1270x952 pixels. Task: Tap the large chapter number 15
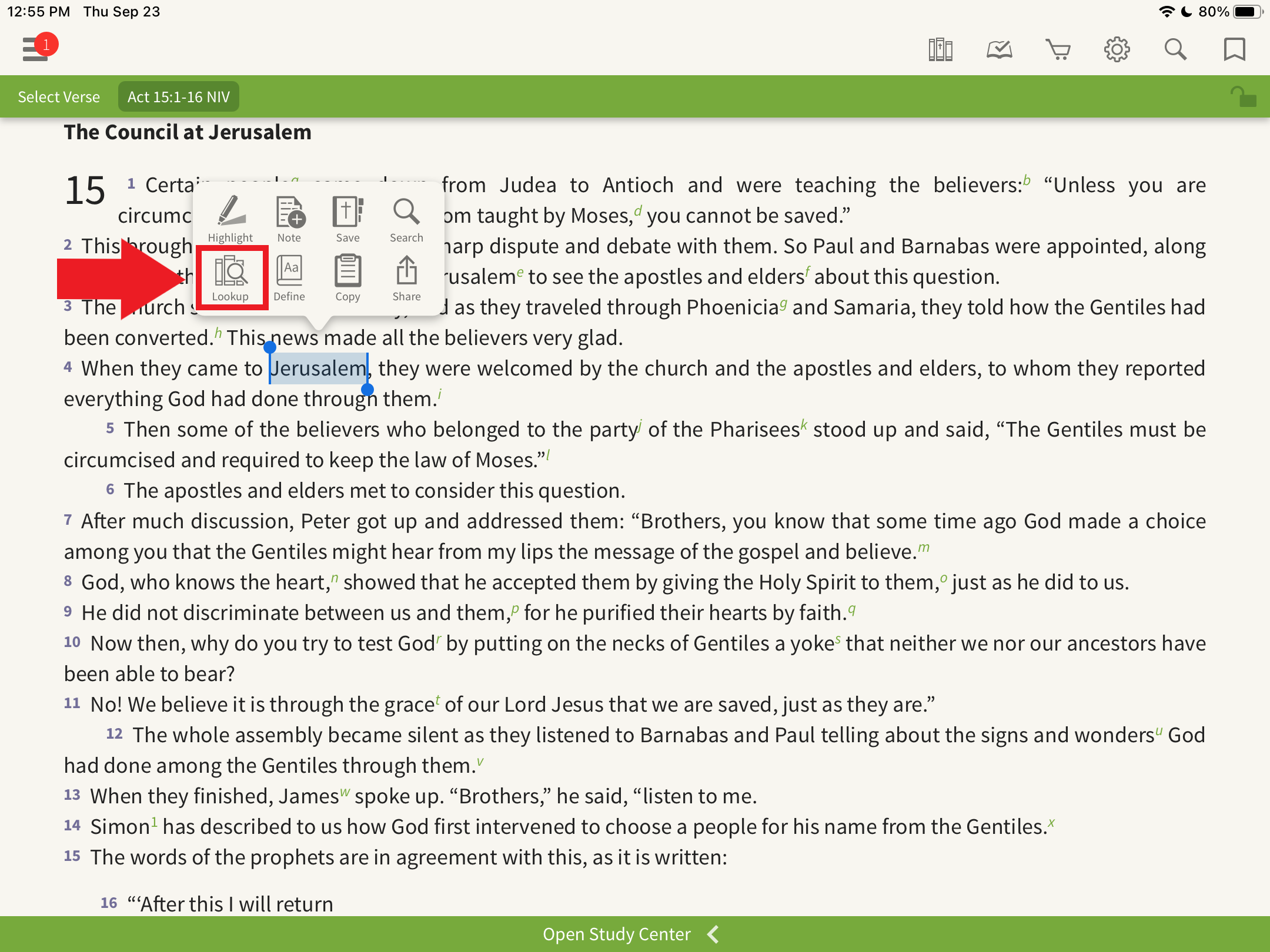point(85,191)
